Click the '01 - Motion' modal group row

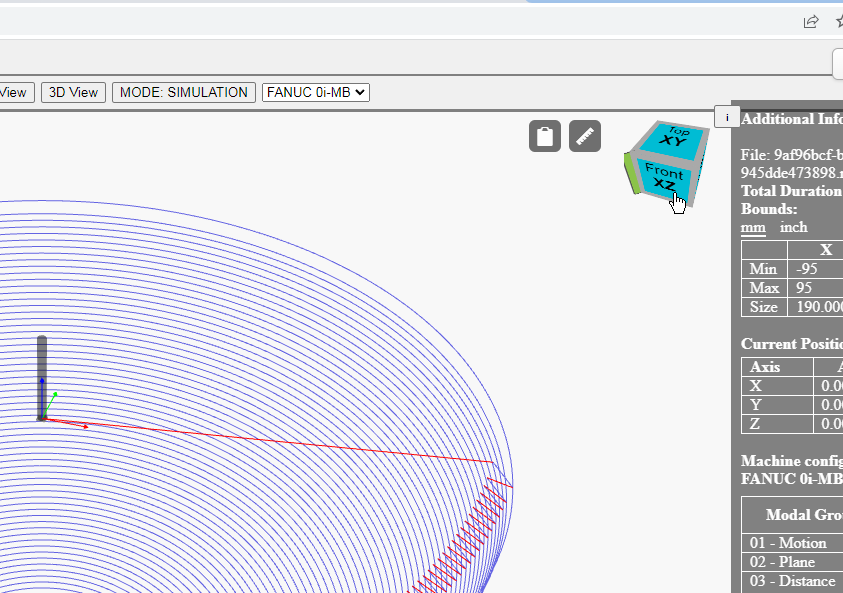[792, 542]
